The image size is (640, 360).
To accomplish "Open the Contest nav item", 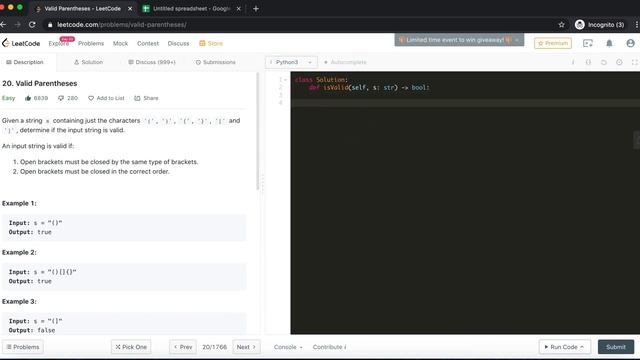I will click(x=148, y=44).
